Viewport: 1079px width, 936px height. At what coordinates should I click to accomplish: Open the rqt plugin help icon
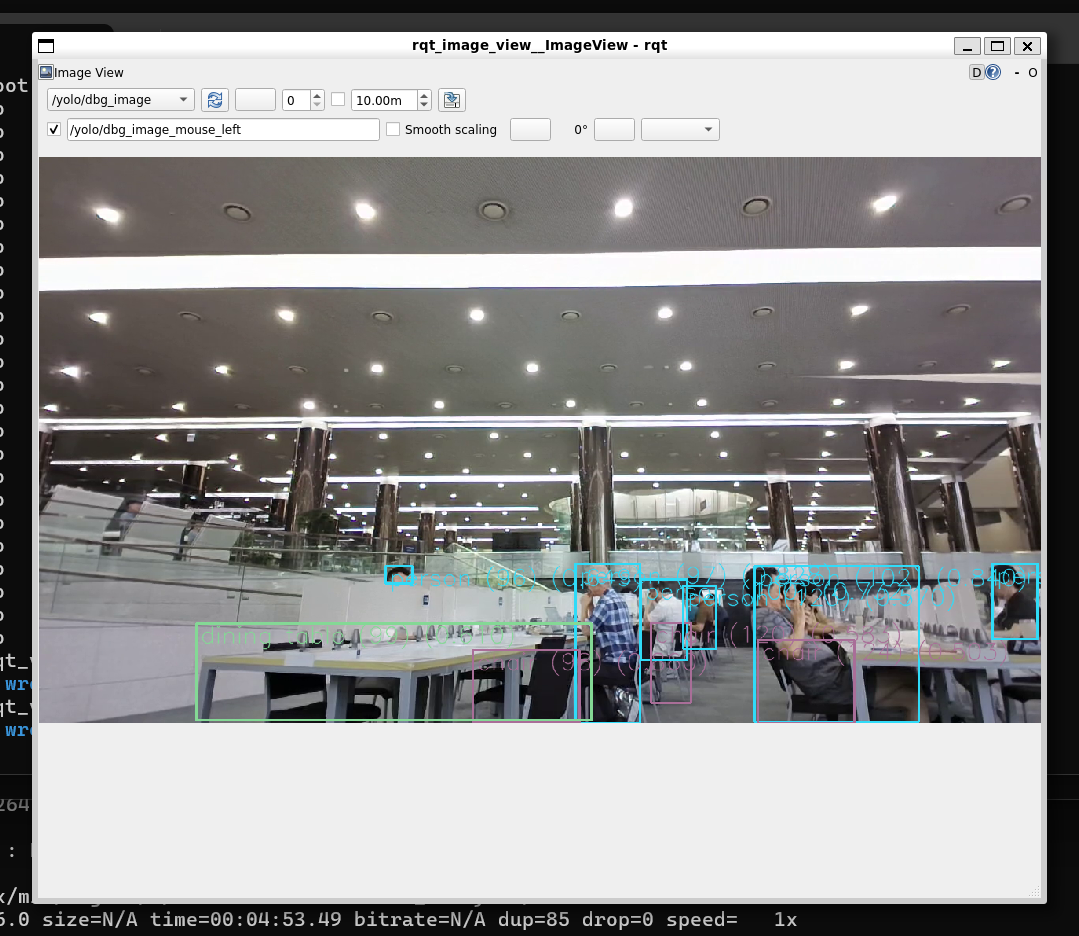(993, 72)
